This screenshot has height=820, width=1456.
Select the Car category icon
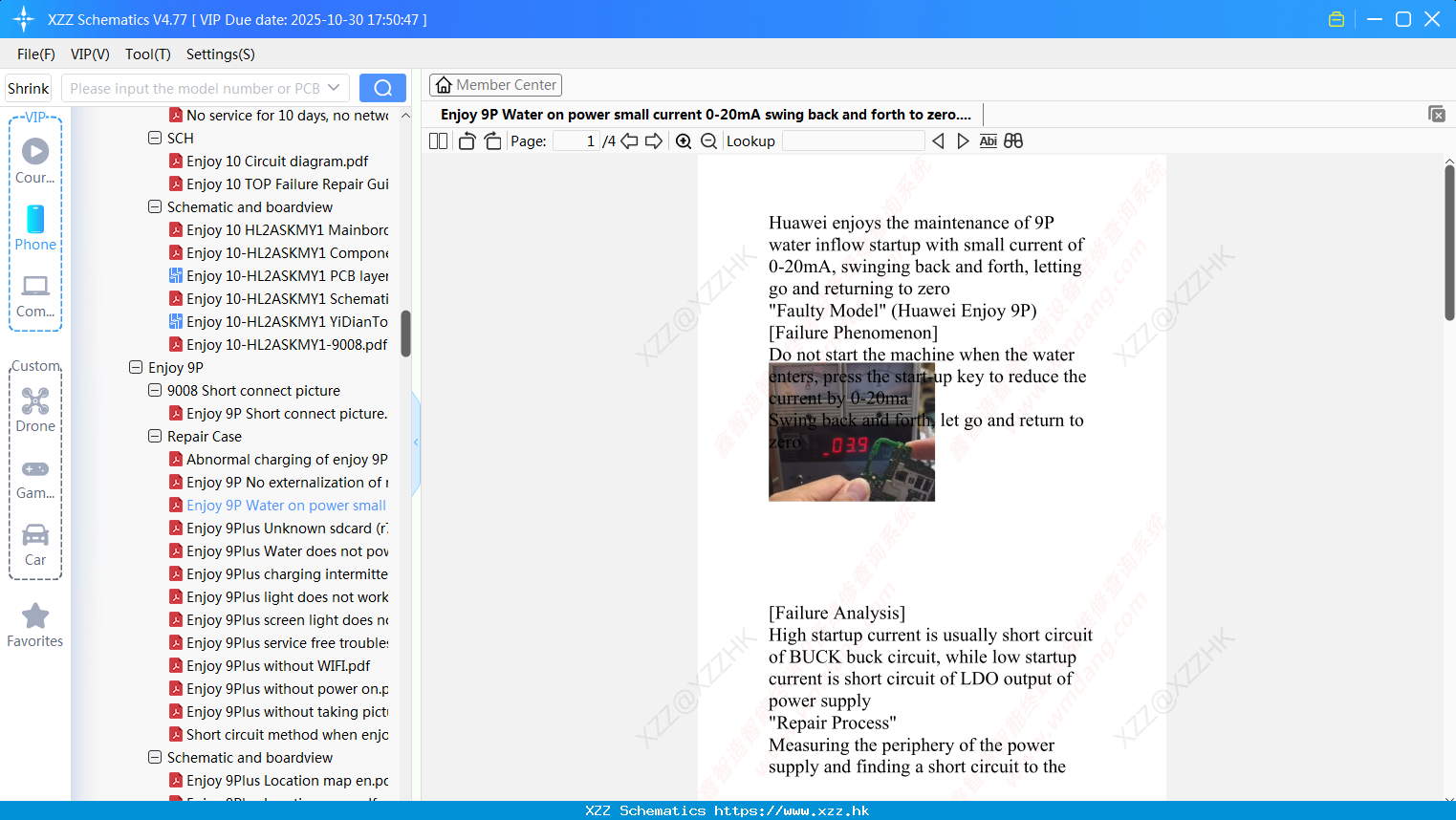pos(35,545)
